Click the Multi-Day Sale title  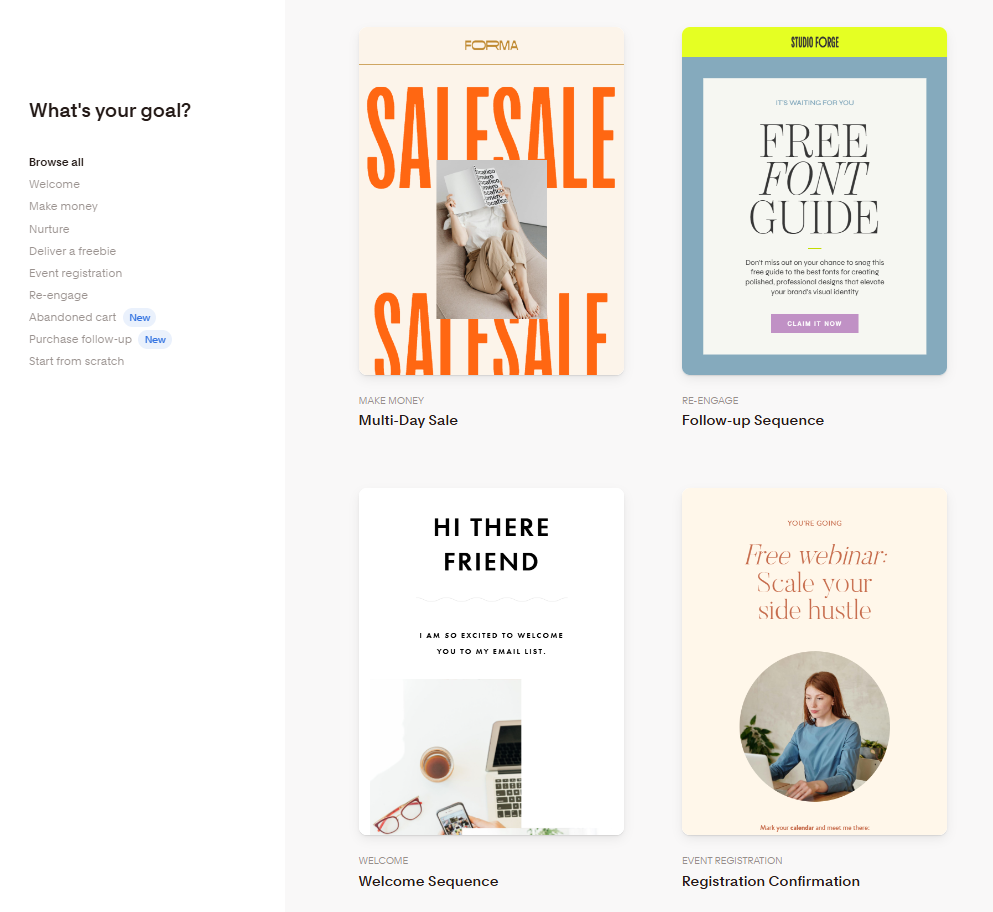pyautogui.click(x=408, y=421)
